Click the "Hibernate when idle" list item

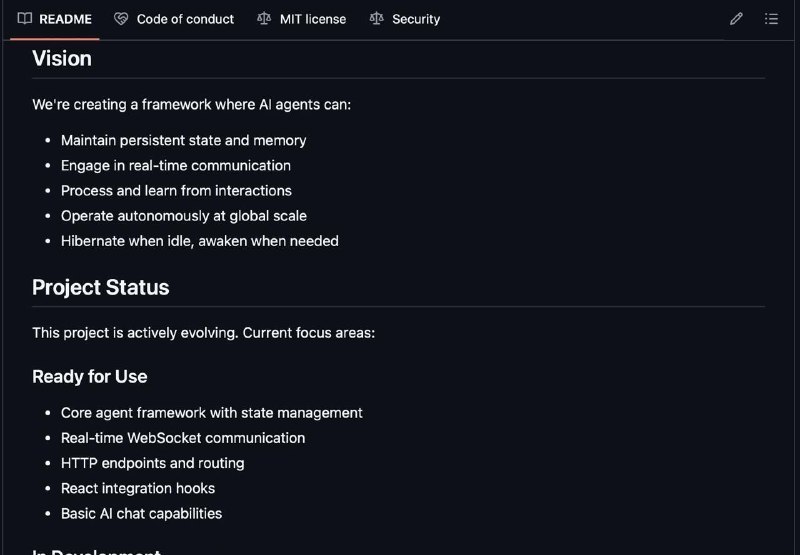(x=199, y=241)
